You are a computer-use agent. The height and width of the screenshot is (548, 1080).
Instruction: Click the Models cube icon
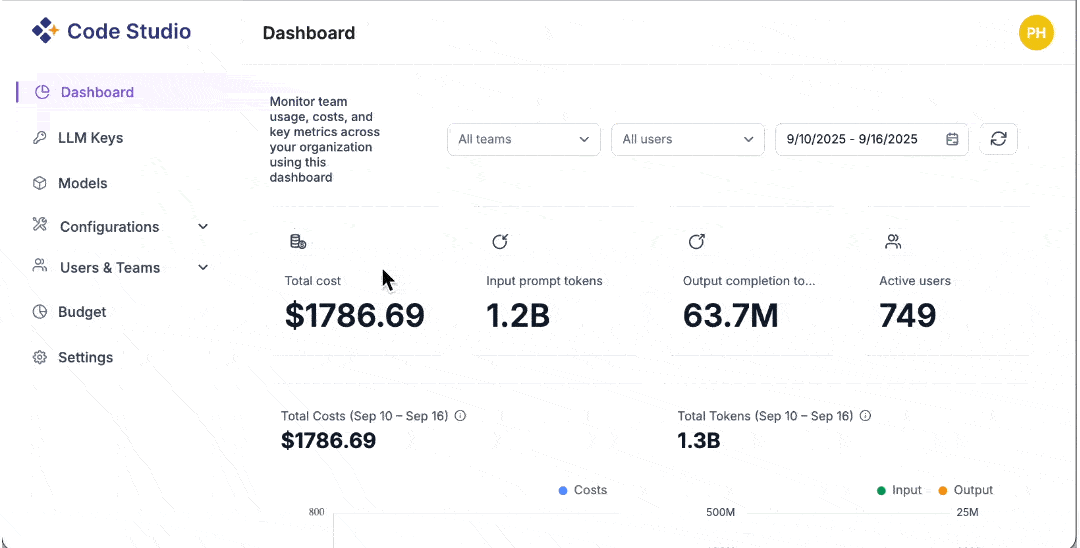pos(39,183)
